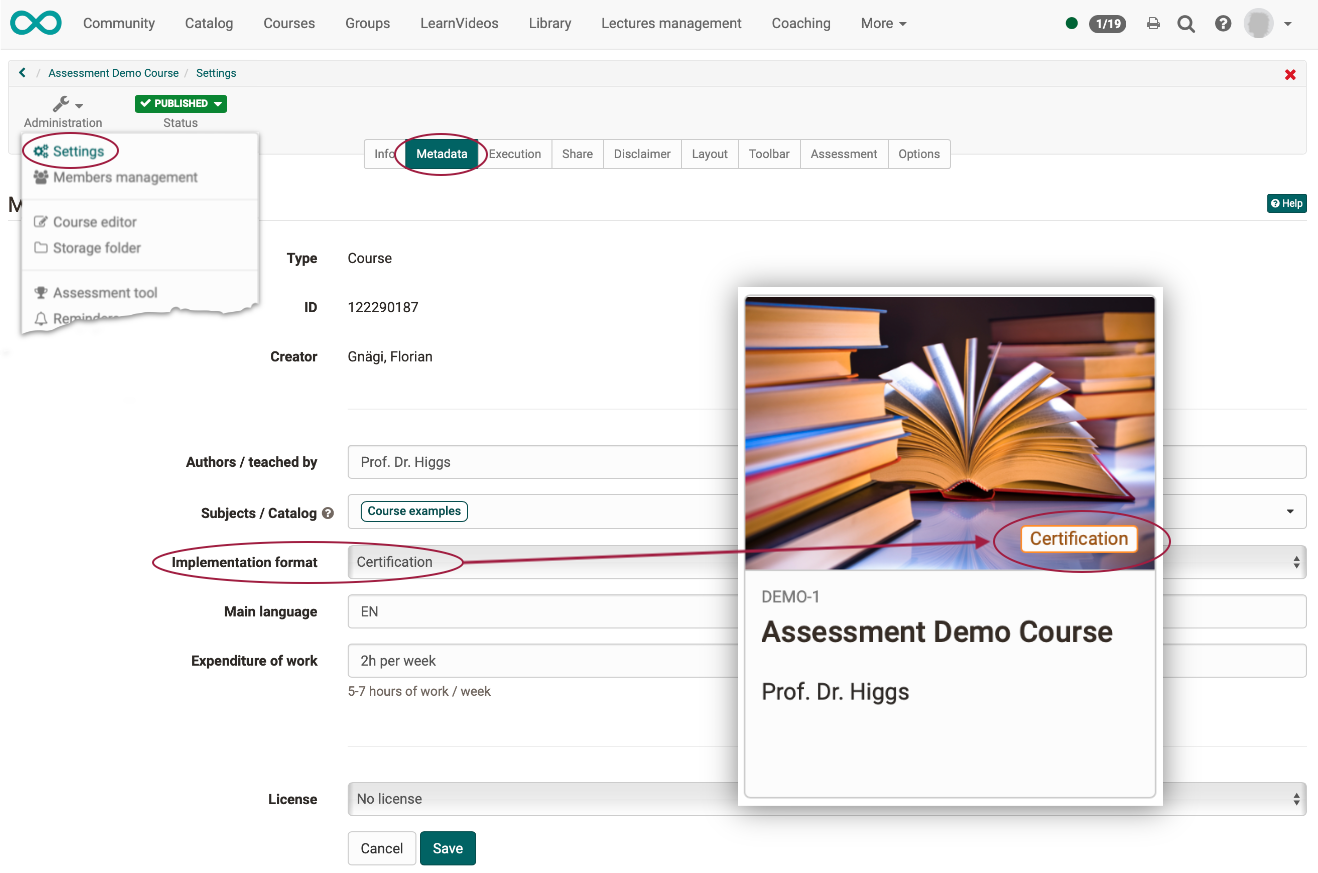Open the More menu in navigation
The image size is (1318, 873).
tap(883, 23)
